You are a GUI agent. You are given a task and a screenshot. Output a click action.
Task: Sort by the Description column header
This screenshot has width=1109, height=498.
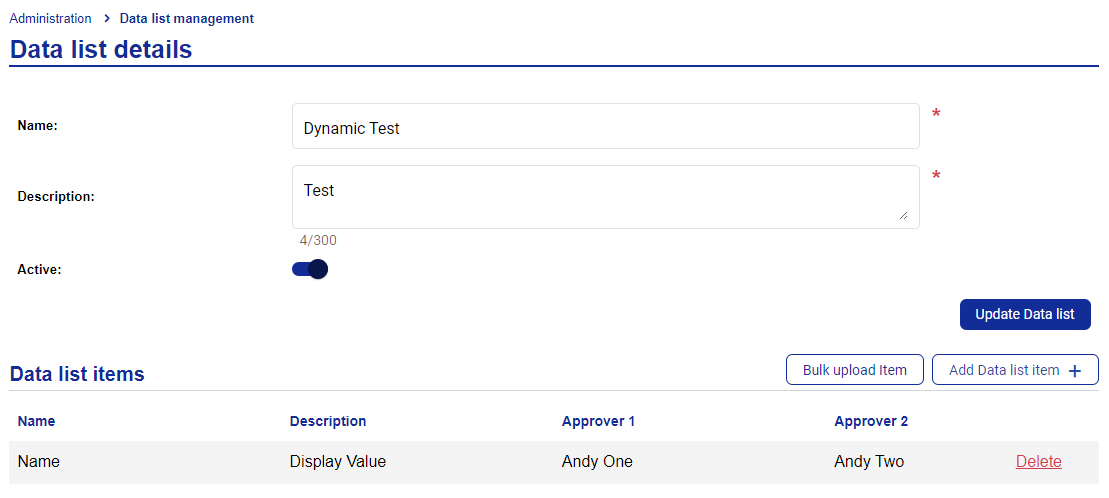coord(328,422)
